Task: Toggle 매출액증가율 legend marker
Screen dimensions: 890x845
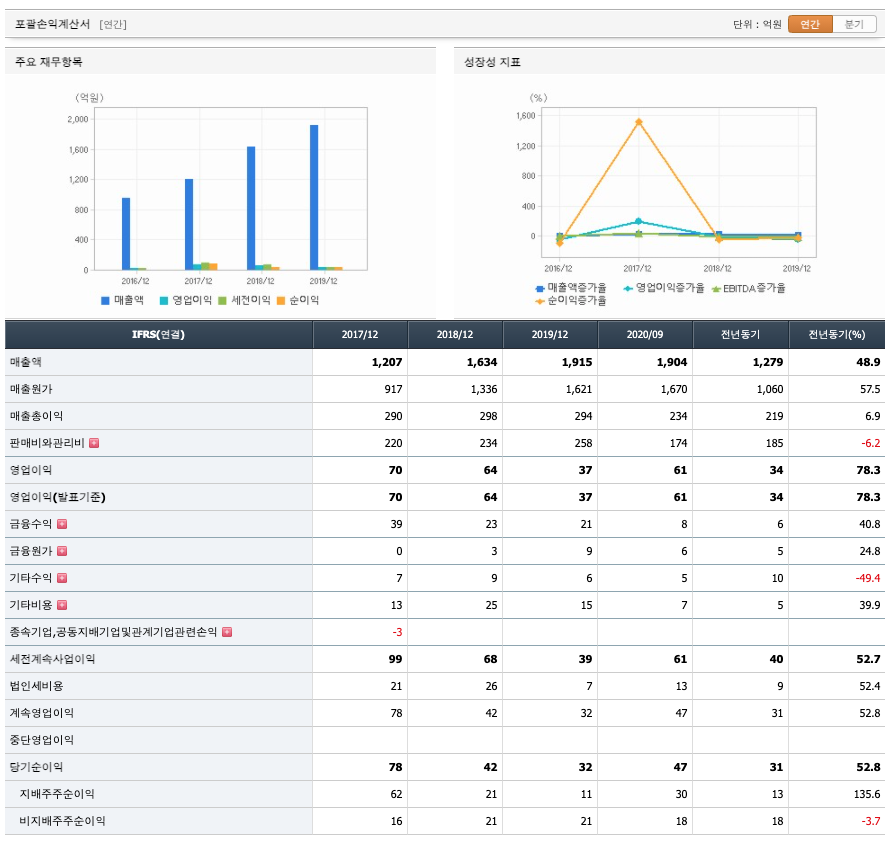Action: tap(540, 289)
